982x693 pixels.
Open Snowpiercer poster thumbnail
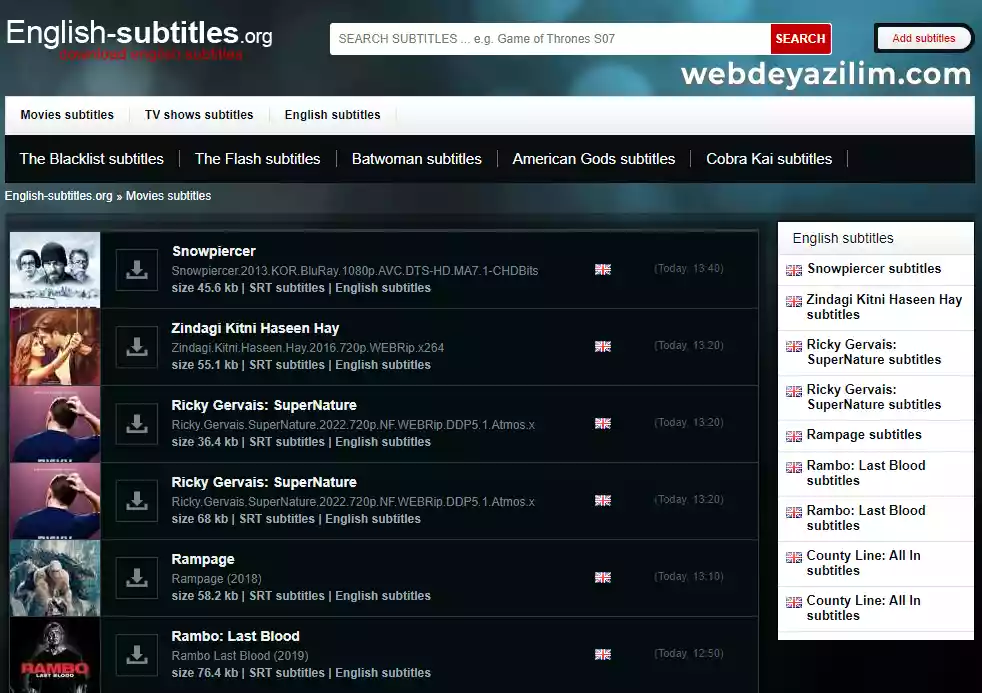(55, 270)
